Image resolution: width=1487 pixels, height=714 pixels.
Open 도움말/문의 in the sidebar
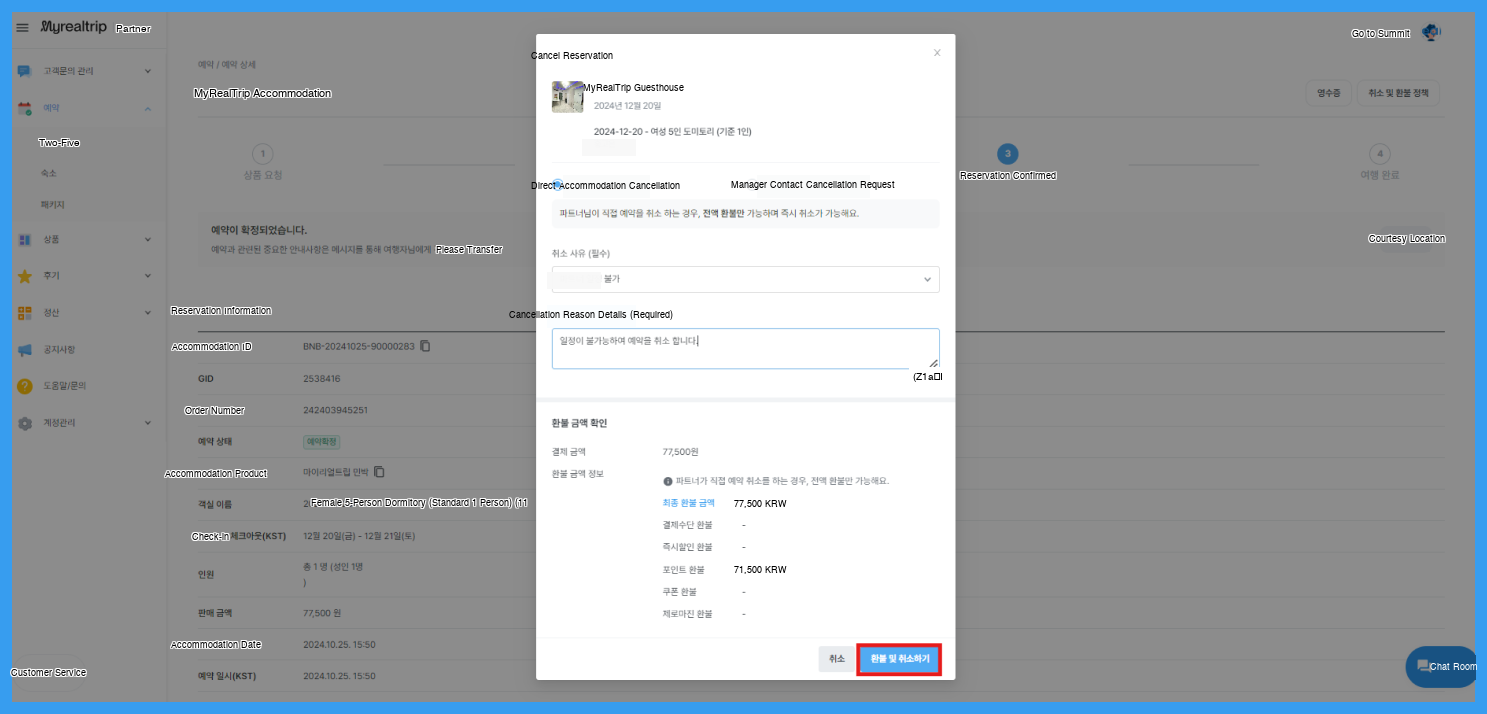pos(64,386)
